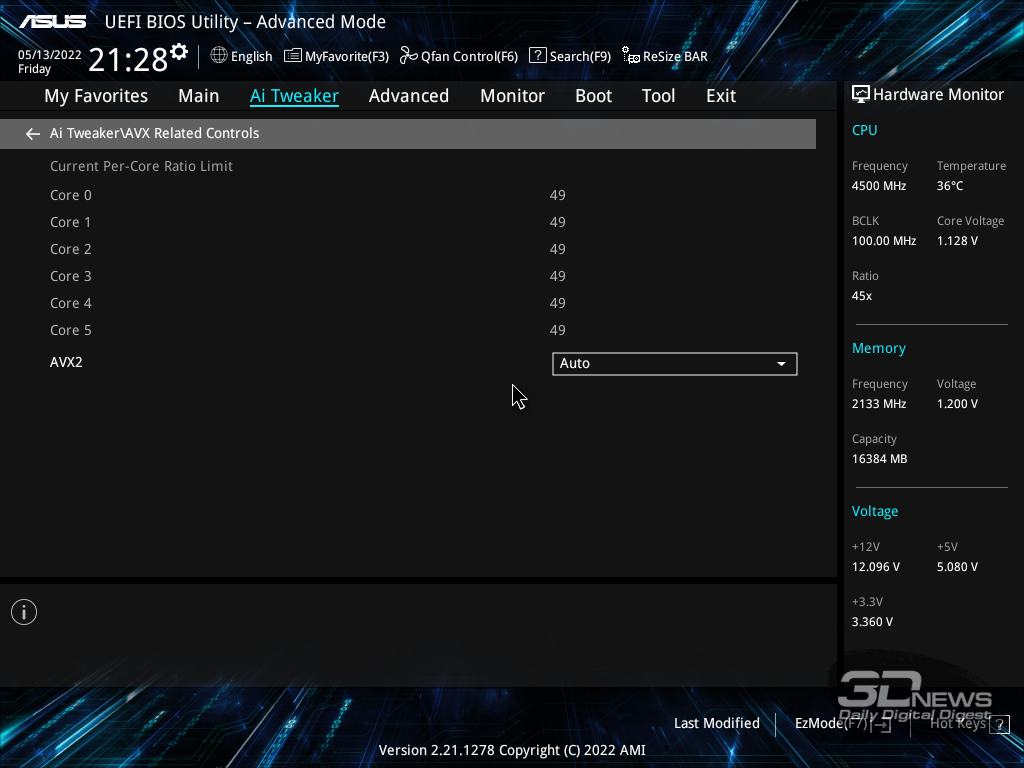
Task: Click memory voltage value 1.200 V
Action: pyautogui.click(x=957, y=404)
